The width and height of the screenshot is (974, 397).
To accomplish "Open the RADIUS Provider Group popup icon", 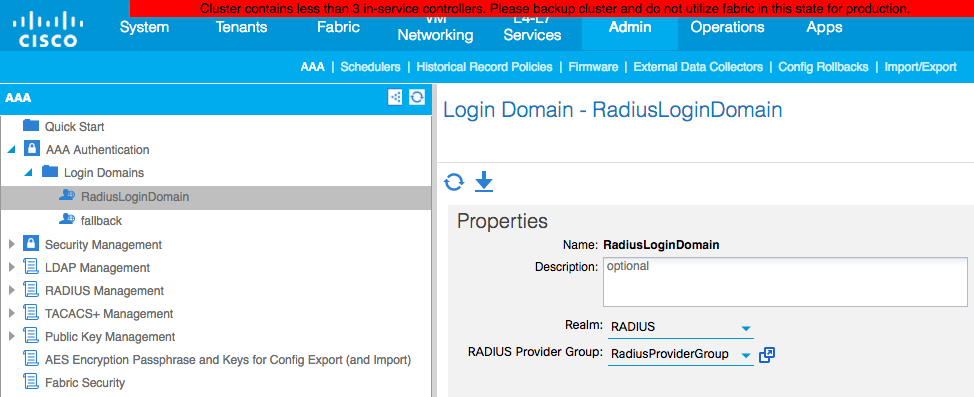I will point(767,355).
